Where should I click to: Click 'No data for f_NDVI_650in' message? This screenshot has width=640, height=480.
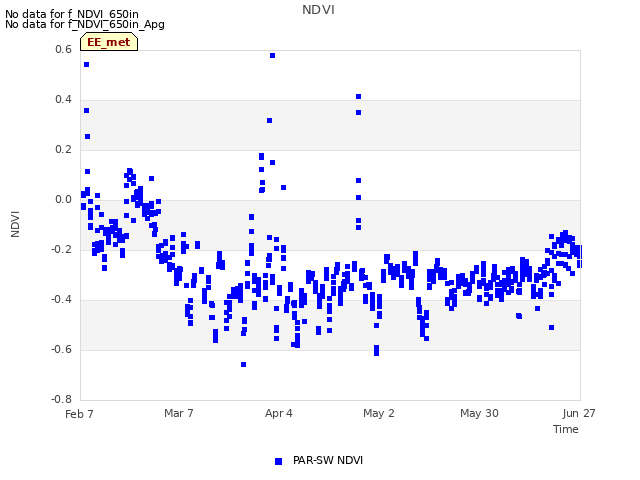click(x=72, y=14)
